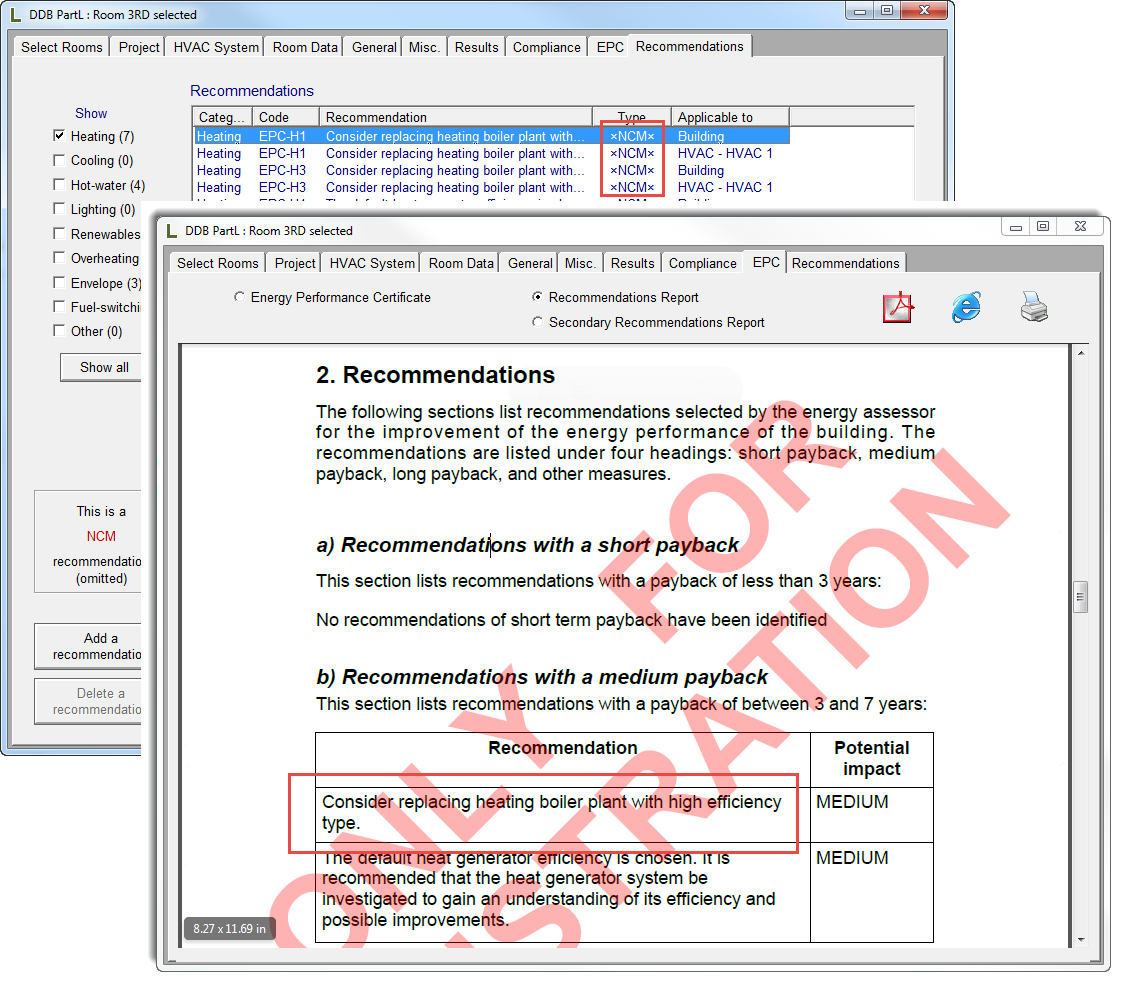
Task: Click the Potential impact column header in report
Action: [x=871, y=759]
